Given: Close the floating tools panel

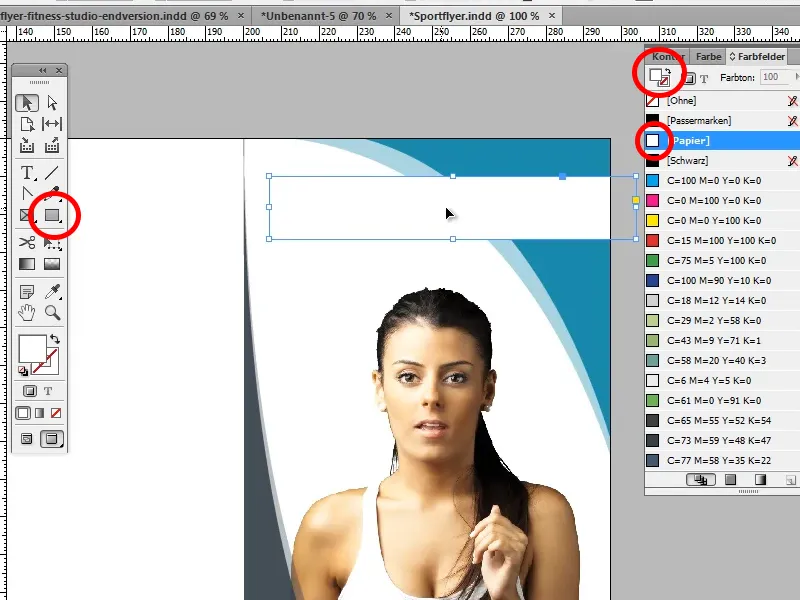Looking at the screenshot, I should [x=59, y=70].
